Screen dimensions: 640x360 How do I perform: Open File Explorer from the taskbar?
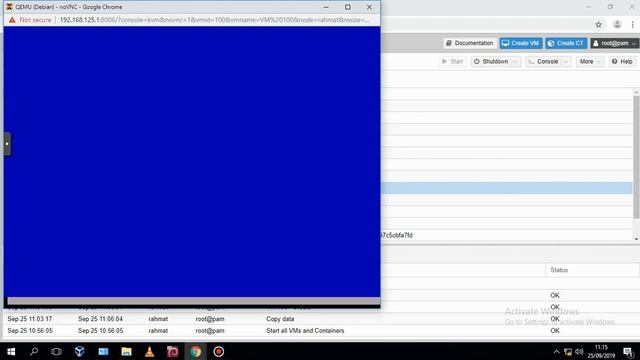(127, 351)
